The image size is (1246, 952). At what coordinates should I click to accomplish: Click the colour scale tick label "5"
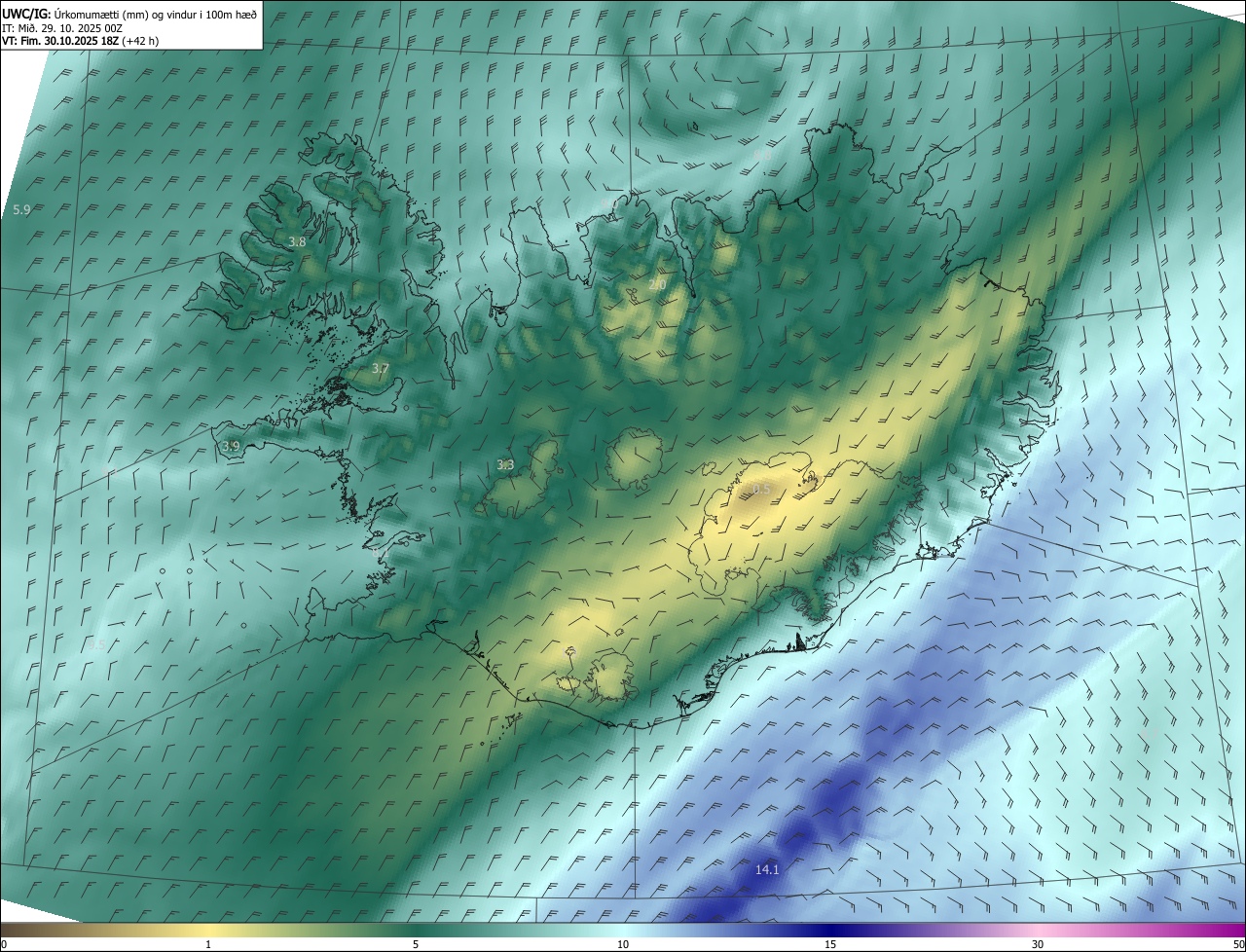point(416,944)
